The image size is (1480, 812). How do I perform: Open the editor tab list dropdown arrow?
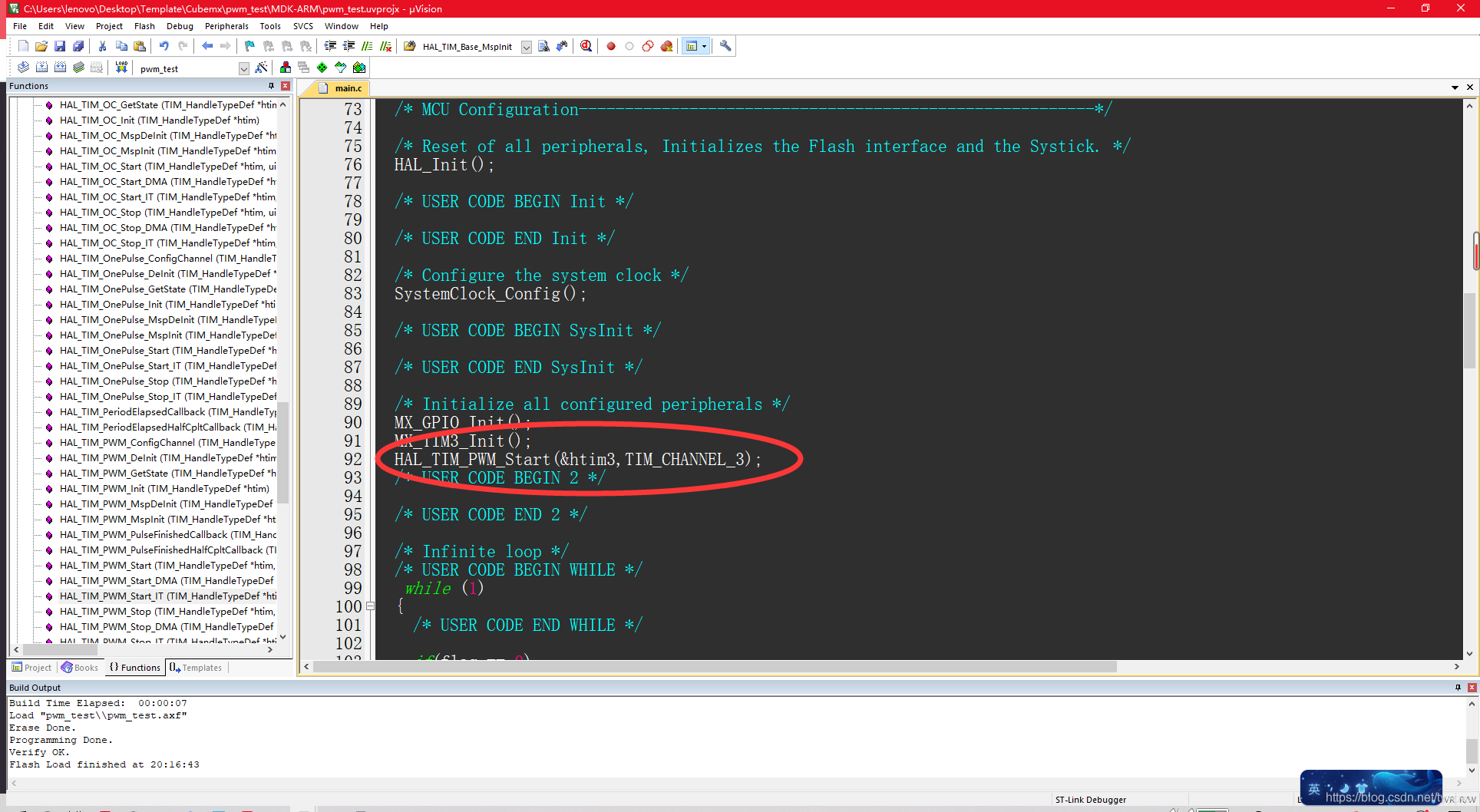coord(1455,87)
